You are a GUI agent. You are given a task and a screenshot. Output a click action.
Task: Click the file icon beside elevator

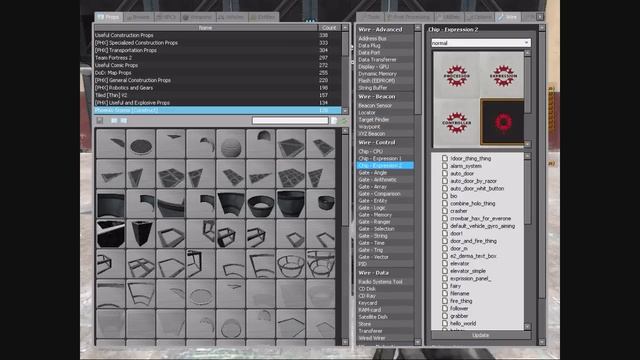click(445, 263)
